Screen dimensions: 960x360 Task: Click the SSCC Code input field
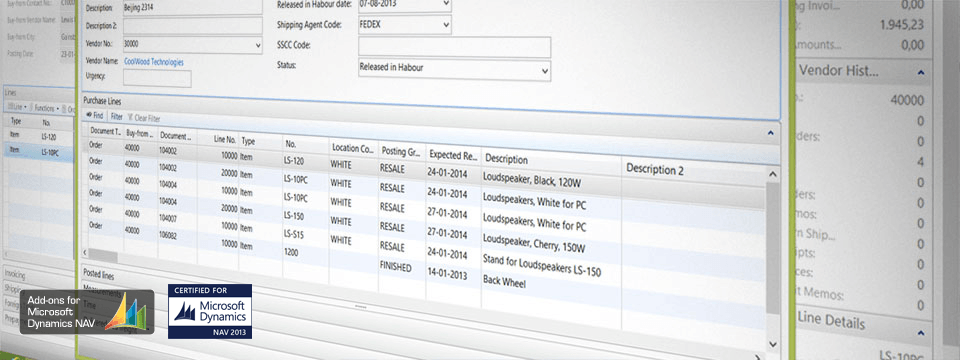point(454,47)
